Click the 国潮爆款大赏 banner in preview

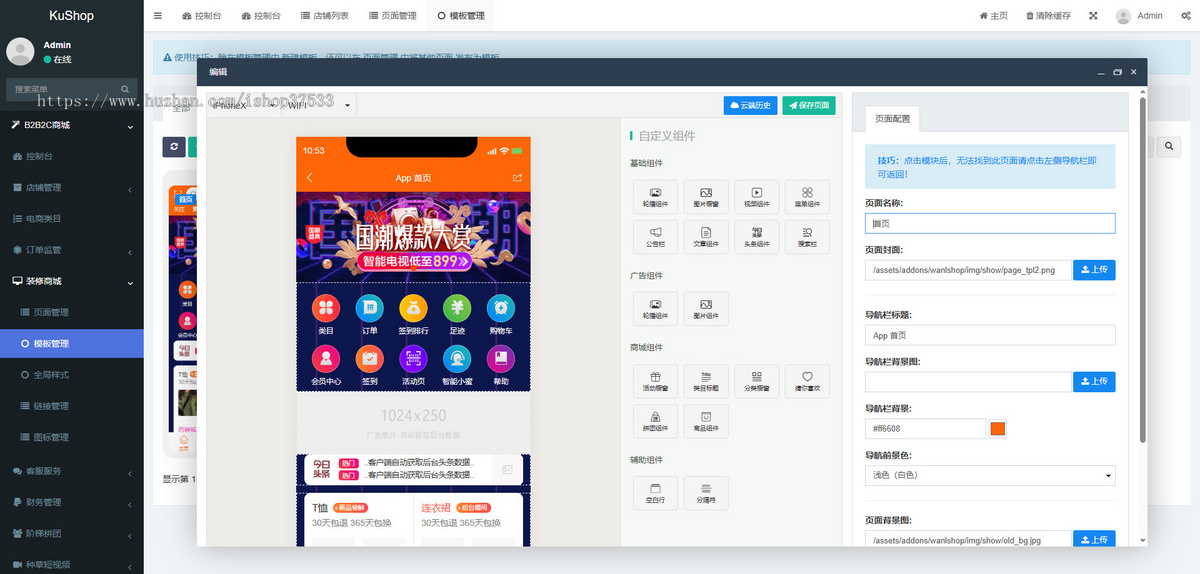click(x=413, y=237)
